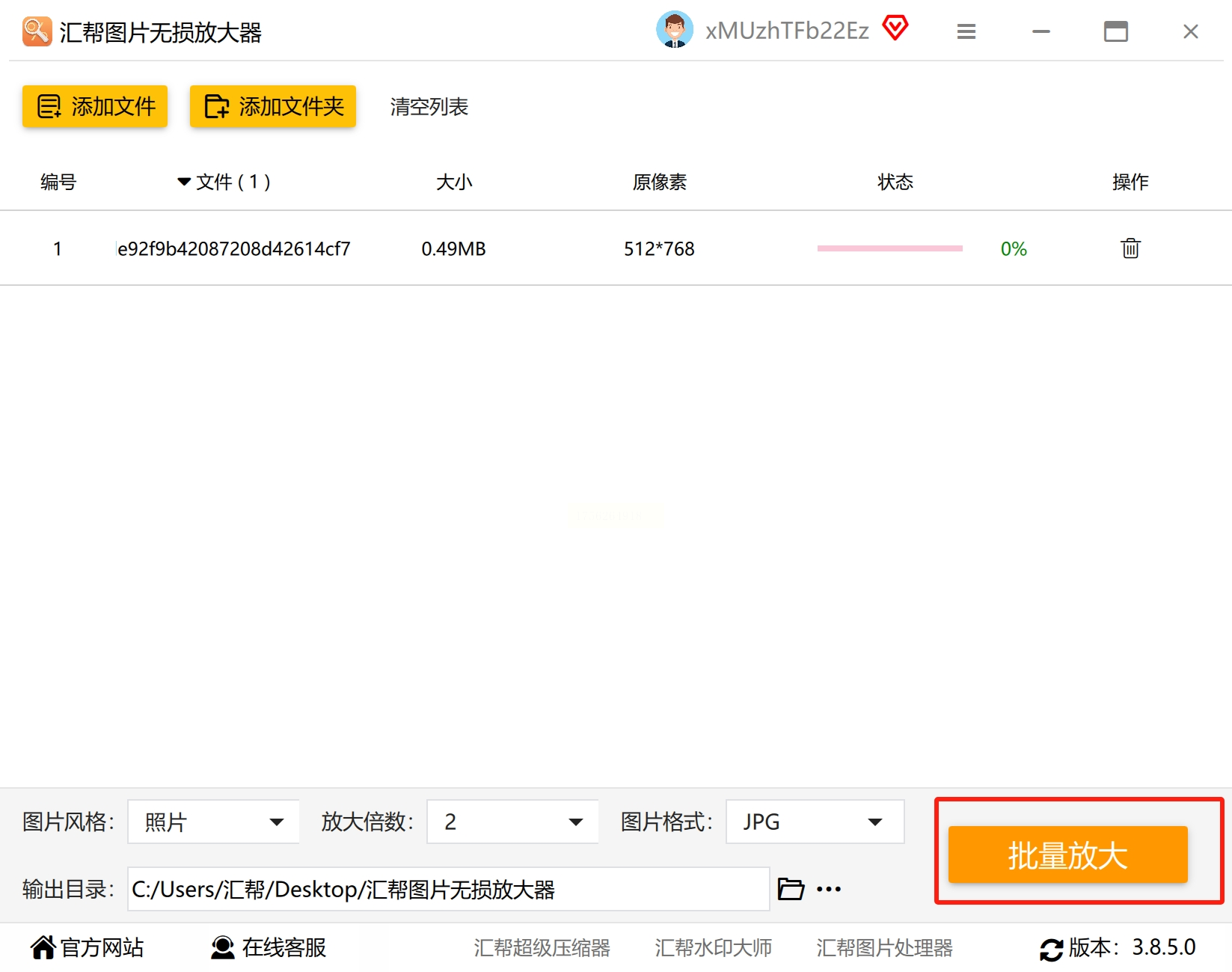1232x972 pixels.
Task: Click the red VIP diamond badge
Action: 895,28
